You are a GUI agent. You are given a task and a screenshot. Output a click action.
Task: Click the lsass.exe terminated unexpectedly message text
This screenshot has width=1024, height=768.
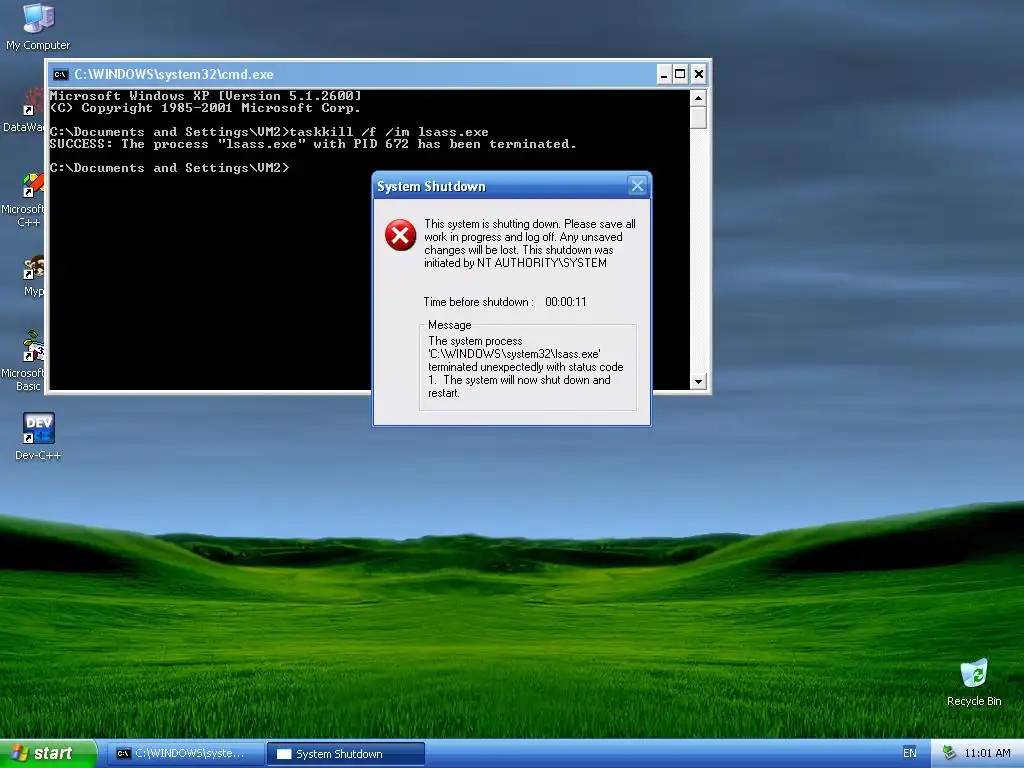point(526,367)
